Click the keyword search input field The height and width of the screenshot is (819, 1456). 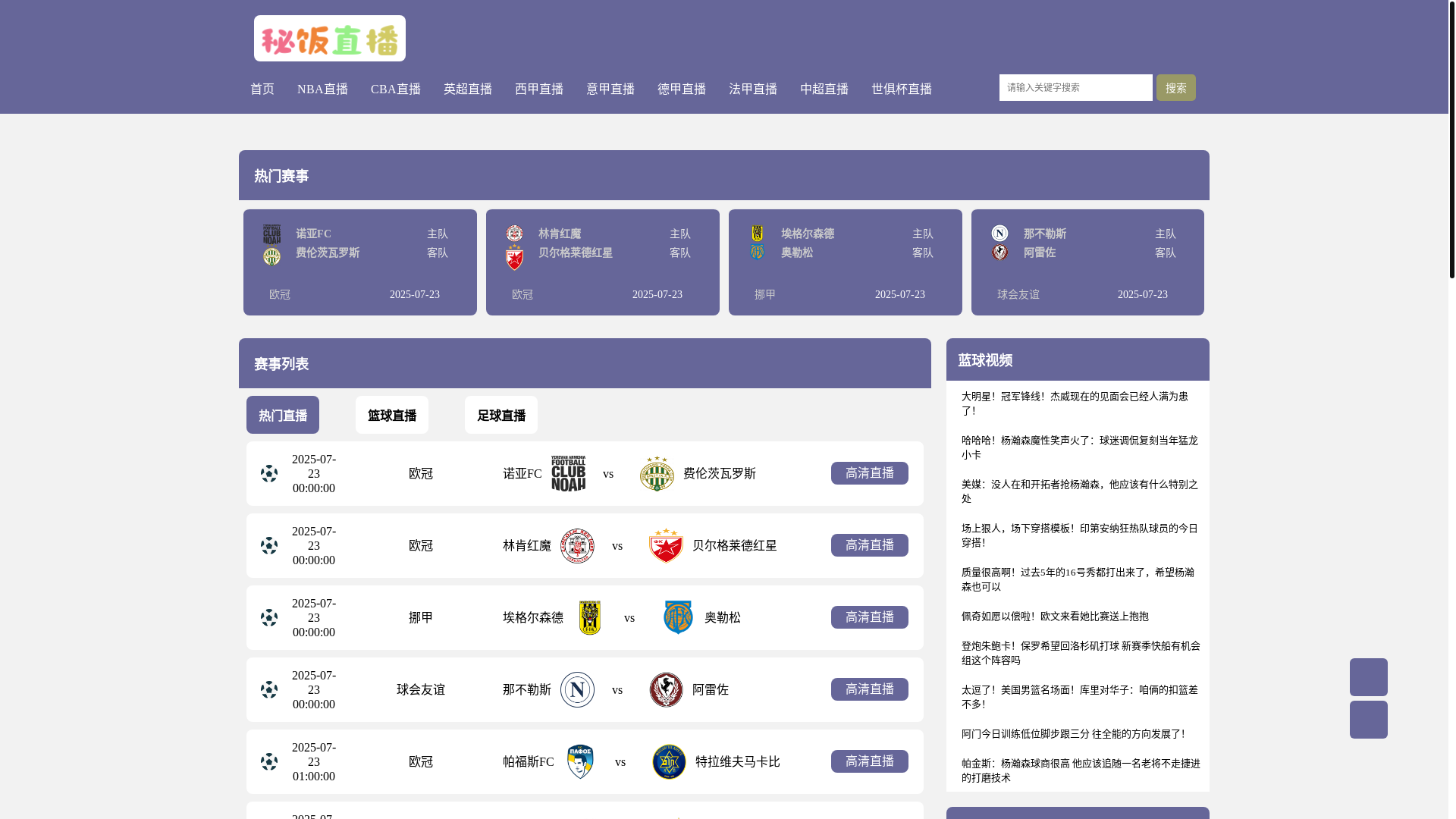coord(1076,87)
